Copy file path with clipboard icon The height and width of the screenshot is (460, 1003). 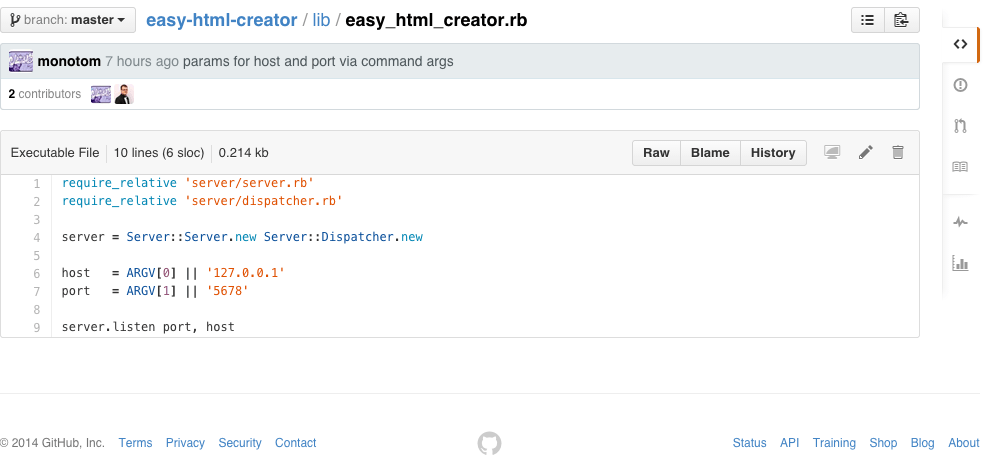[901, 20]
